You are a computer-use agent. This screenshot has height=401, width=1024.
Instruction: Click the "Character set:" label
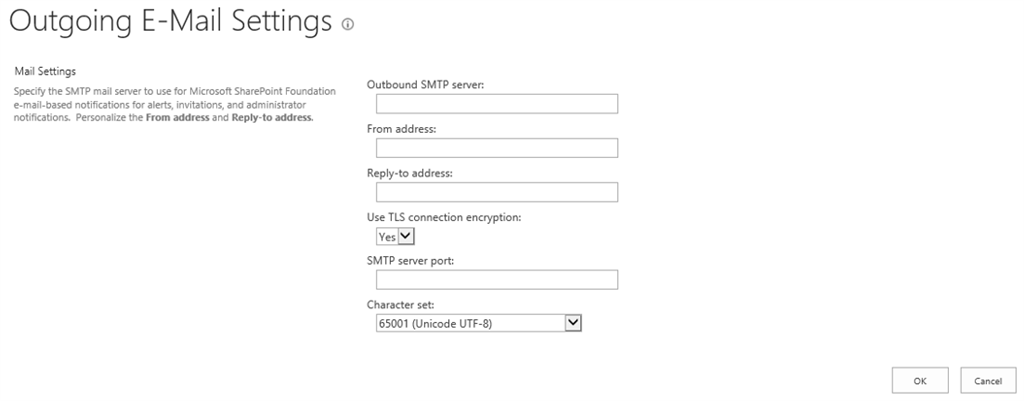point(401,303)
